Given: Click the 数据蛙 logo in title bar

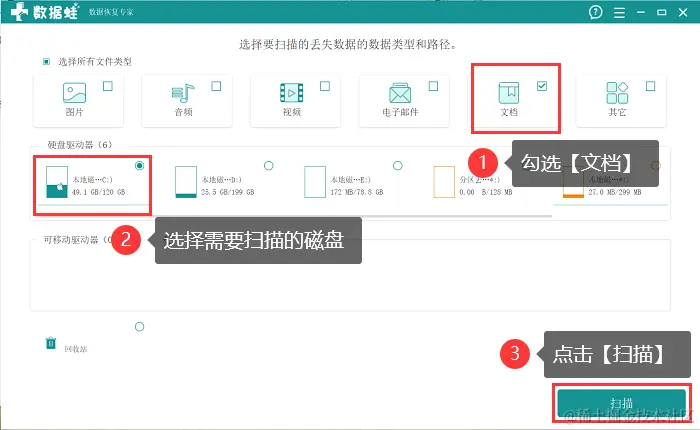Looking at the screenshot, I should click(x=44, y=12).
